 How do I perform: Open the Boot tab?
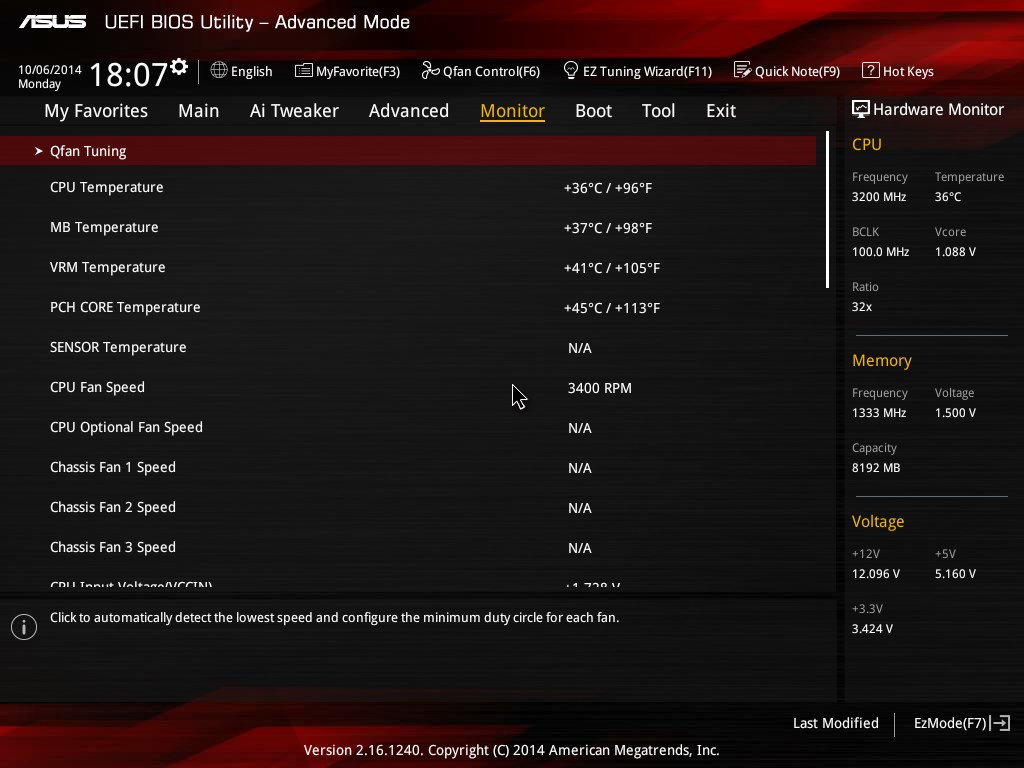tap(593, 111)
